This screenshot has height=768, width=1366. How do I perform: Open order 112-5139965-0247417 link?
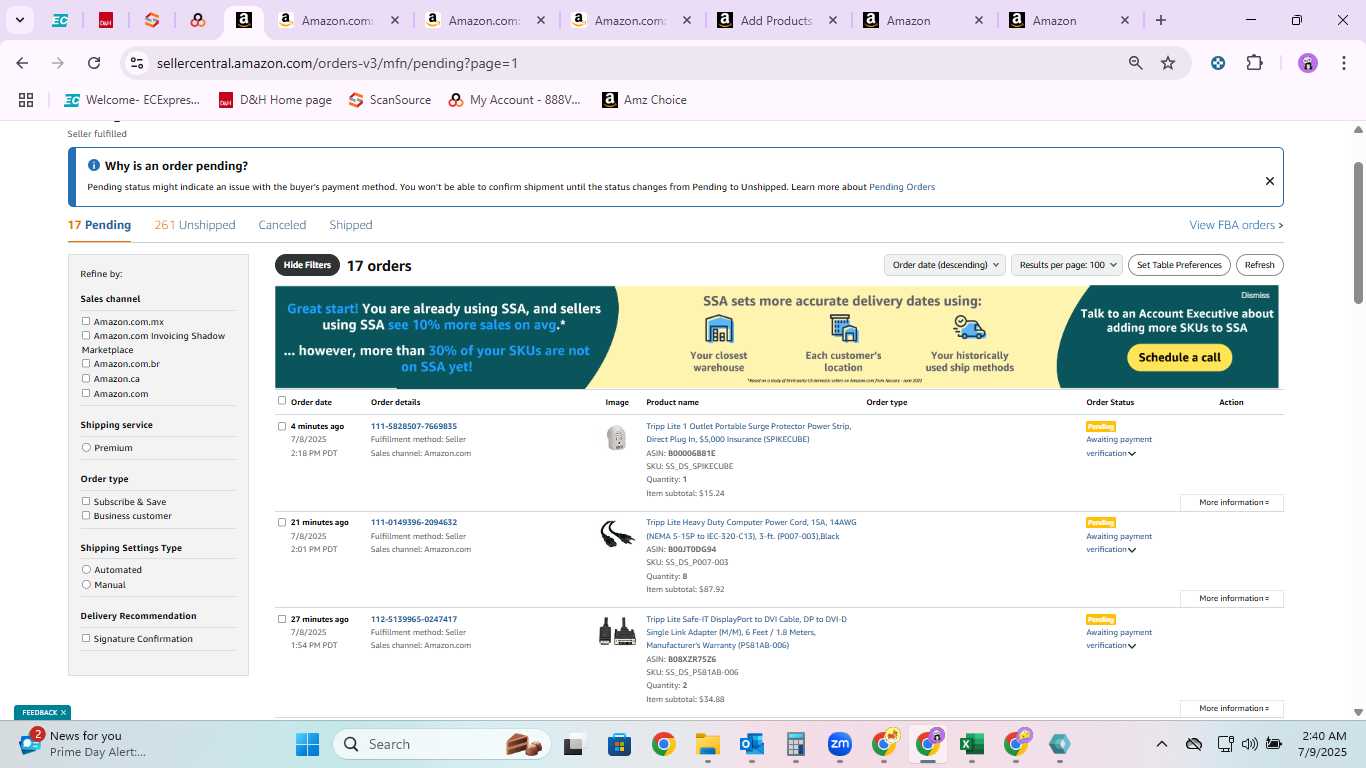[414, 619]
